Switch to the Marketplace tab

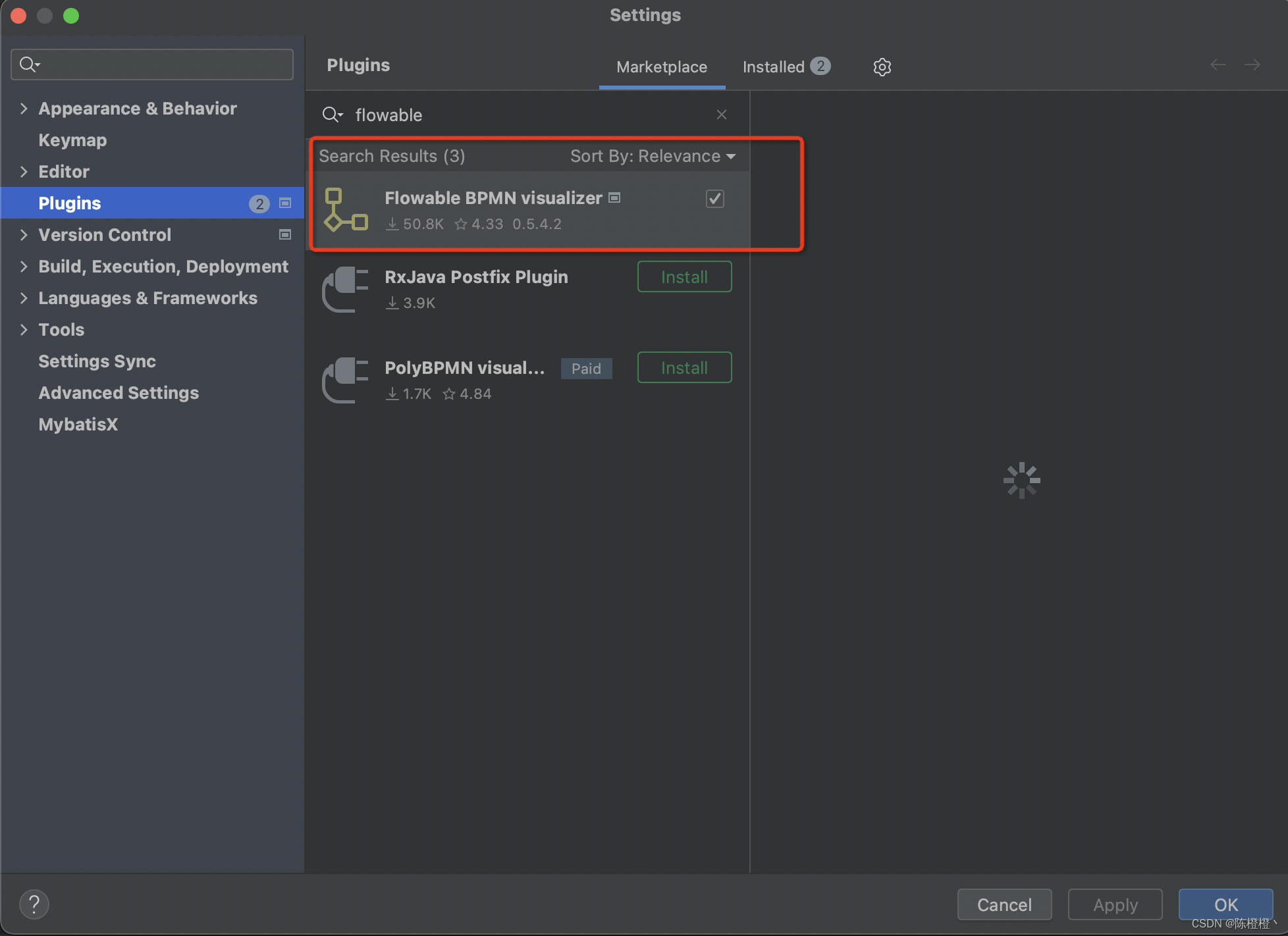[x=662, y=66]
